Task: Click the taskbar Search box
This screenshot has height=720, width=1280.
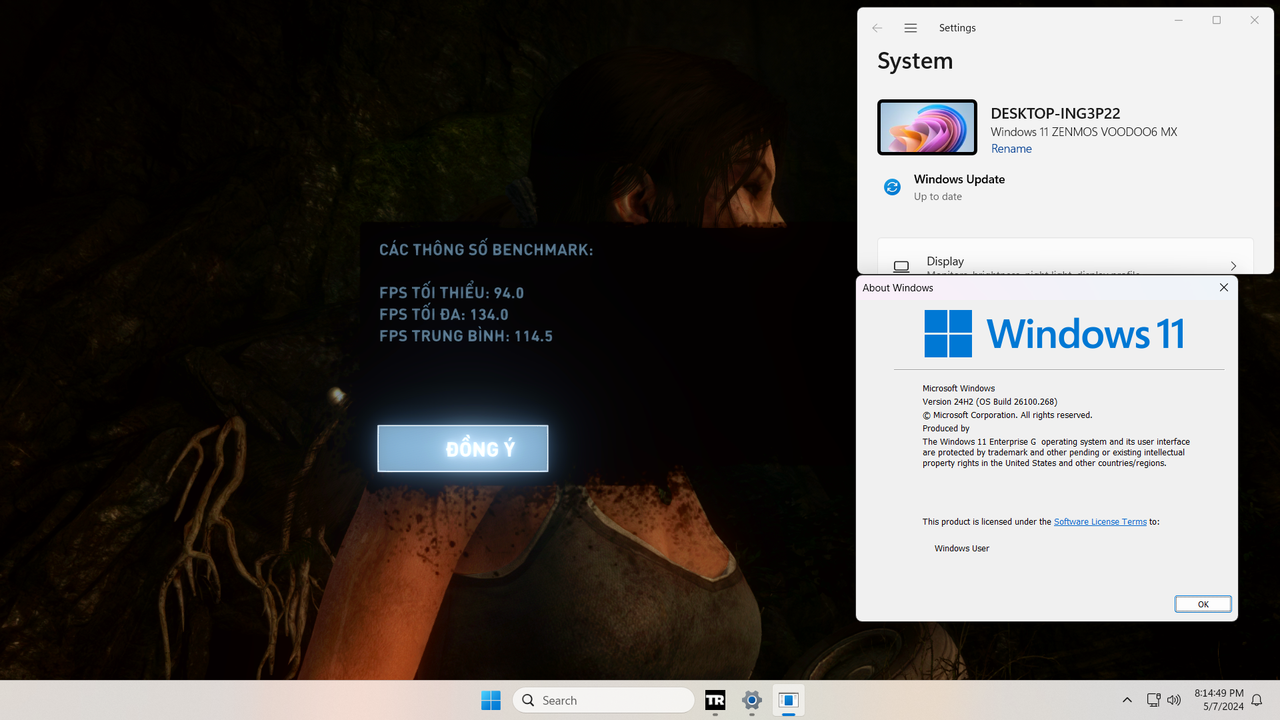Action: (603, 700)
